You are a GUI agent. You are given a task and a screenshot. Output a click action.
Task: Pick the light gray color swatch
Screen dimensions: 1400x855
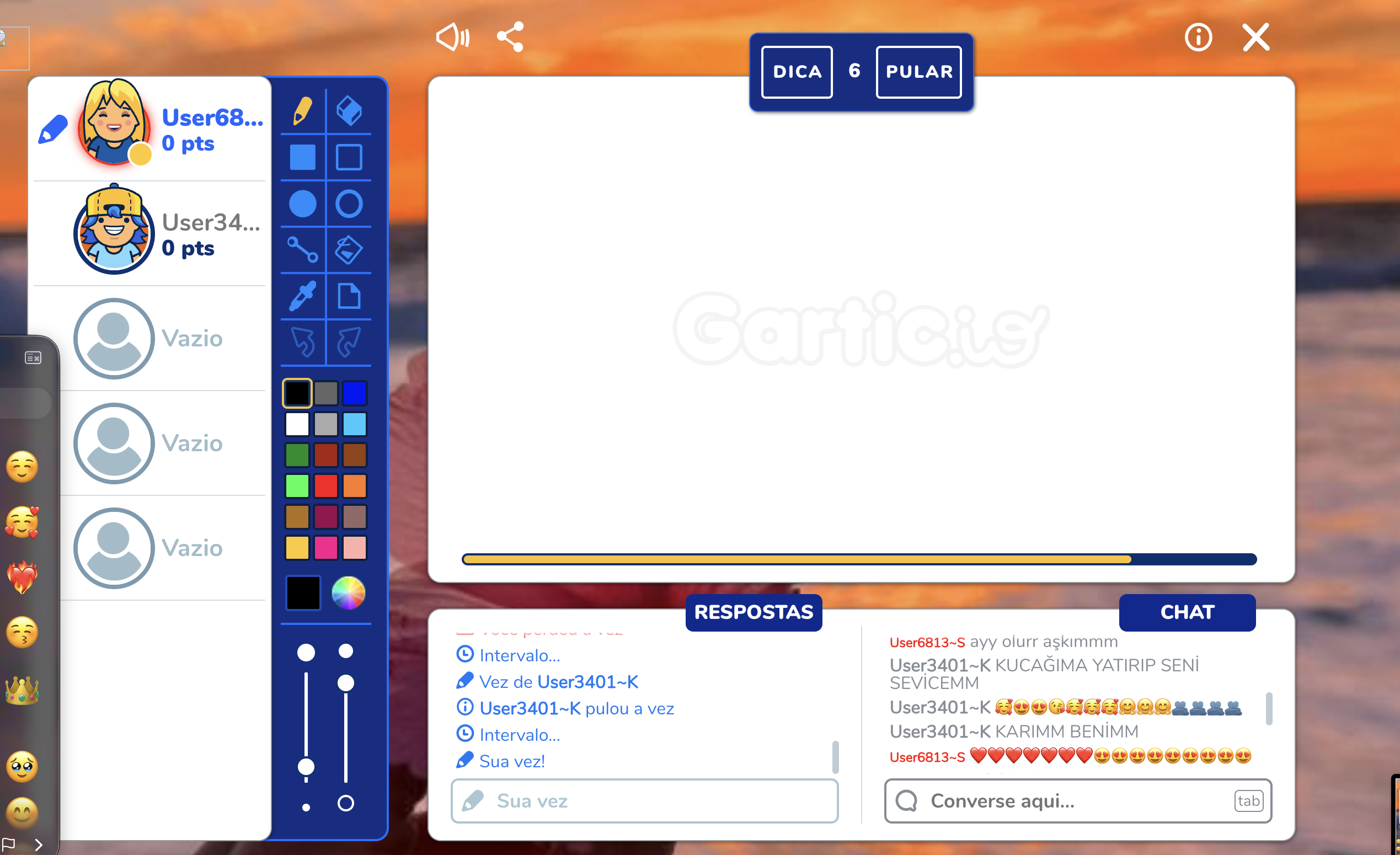(326, 424)
